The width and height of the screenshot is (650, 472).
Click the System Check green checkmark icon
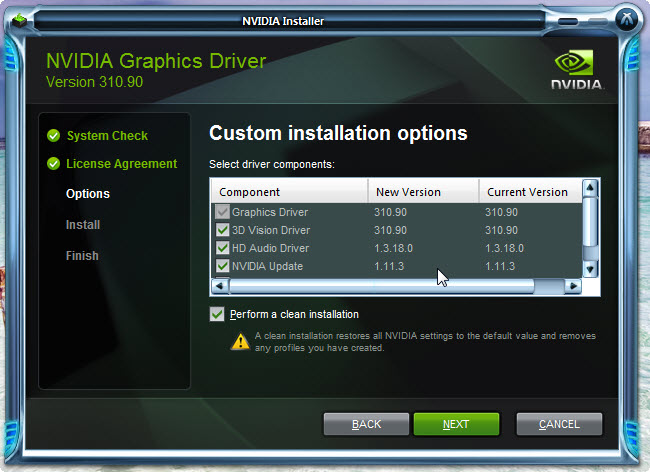[x=53, y=136]
